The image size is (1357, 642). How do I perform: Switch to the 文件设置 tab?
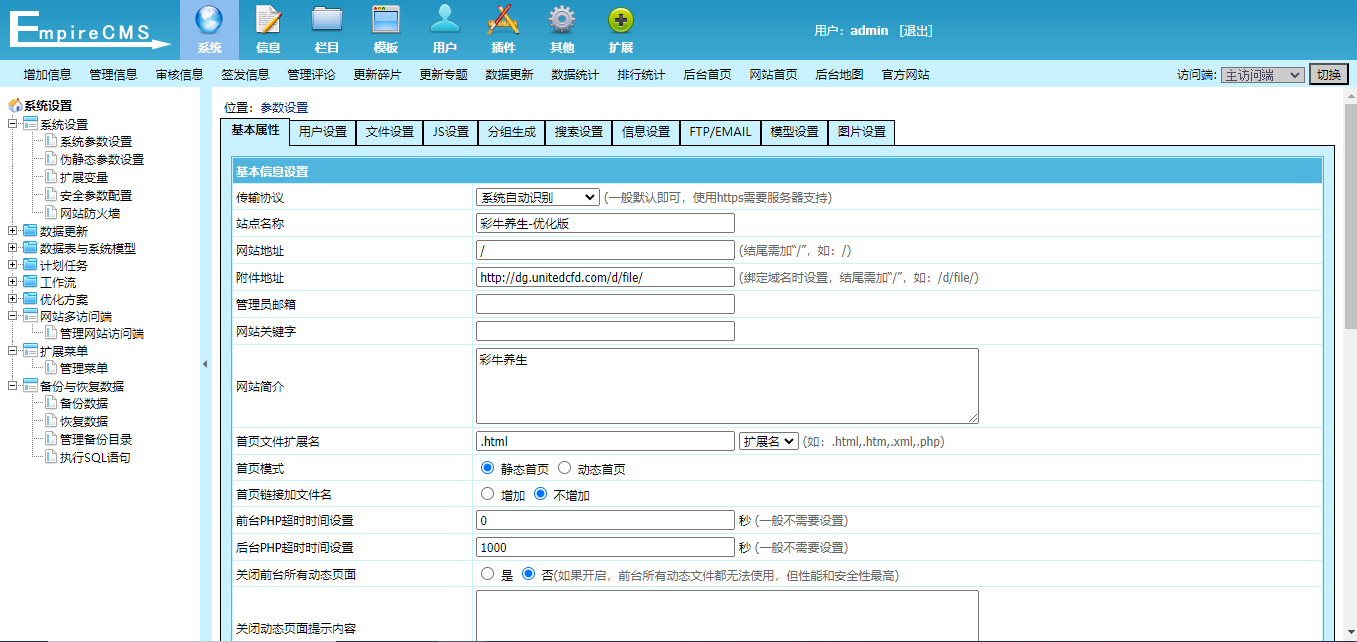(x=389, y=132)
